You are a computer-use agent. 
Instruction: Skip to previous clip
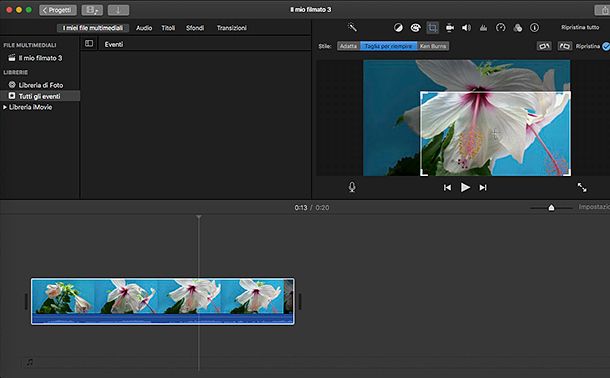click(447, 188)
